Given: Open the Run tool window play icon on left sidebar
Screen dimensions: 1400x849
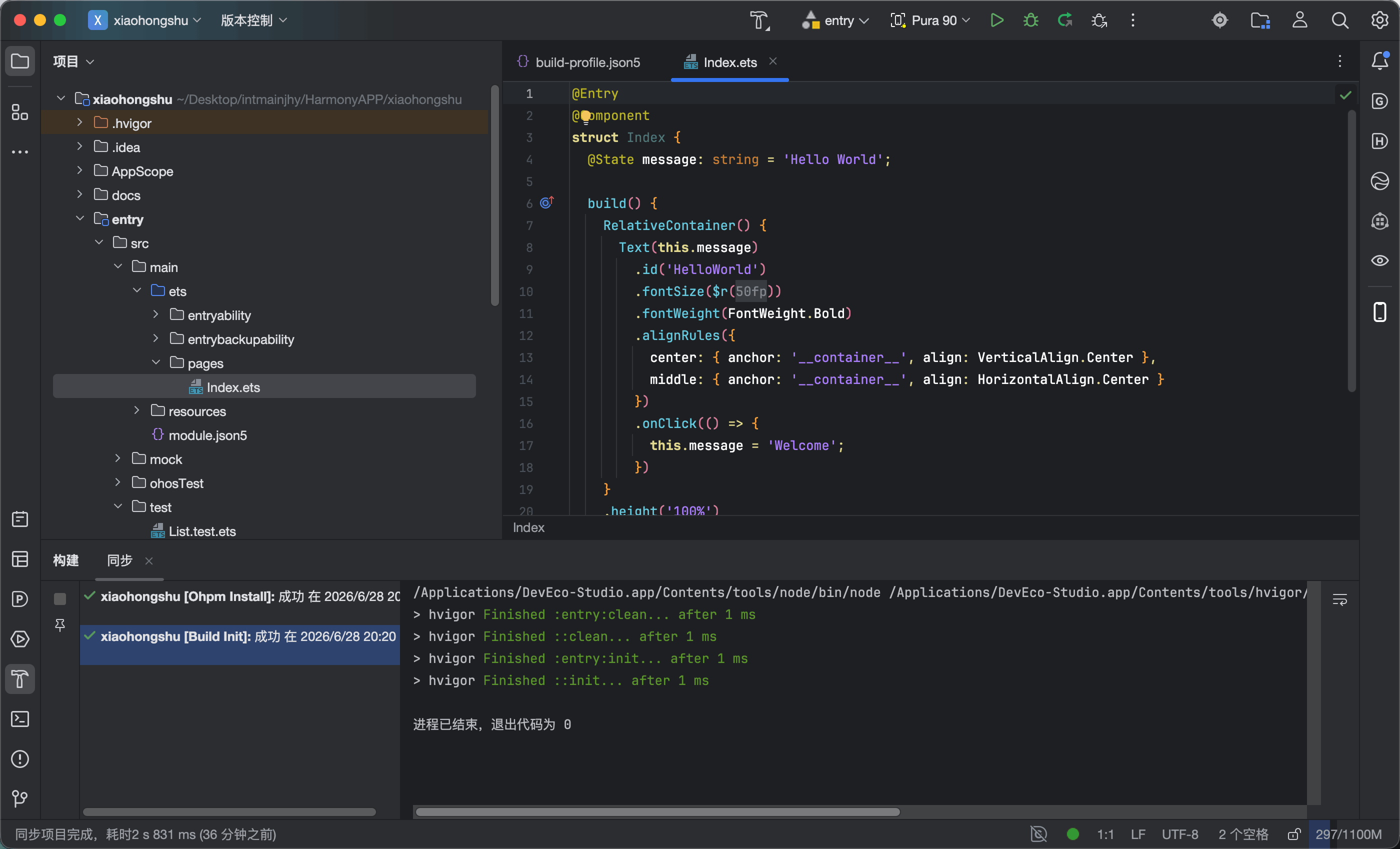Looking at the screenshot, I should click(x=20, y=638).
